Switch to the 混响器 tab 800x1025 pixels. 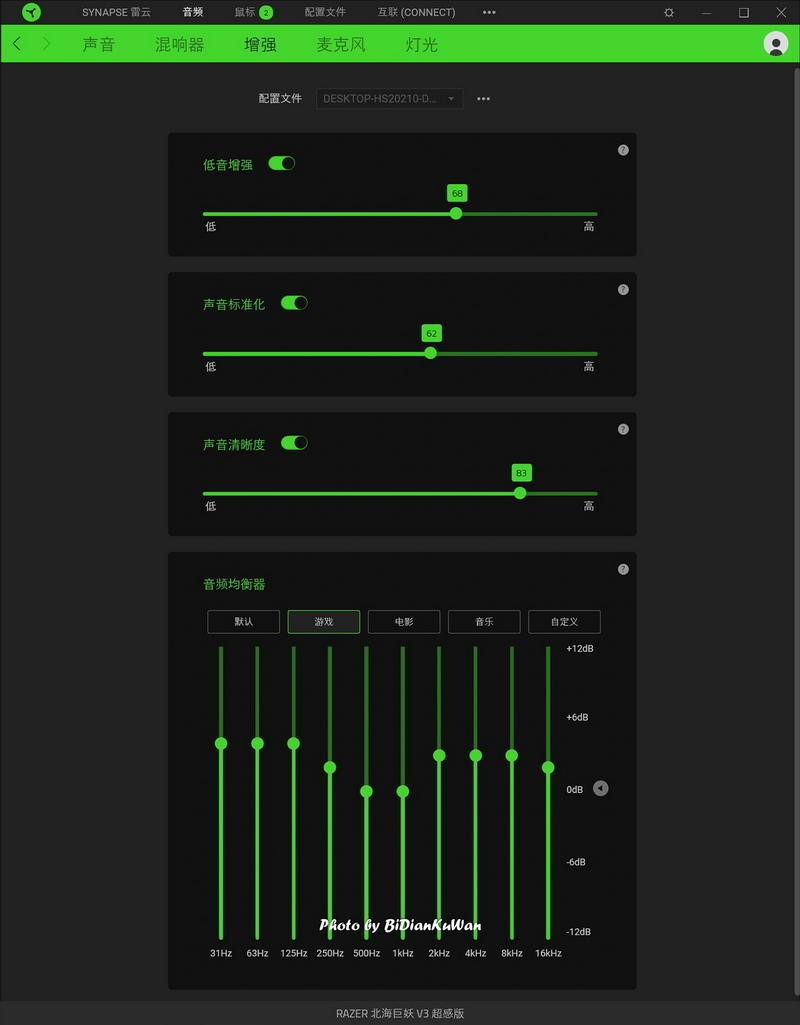coord(180,44)
